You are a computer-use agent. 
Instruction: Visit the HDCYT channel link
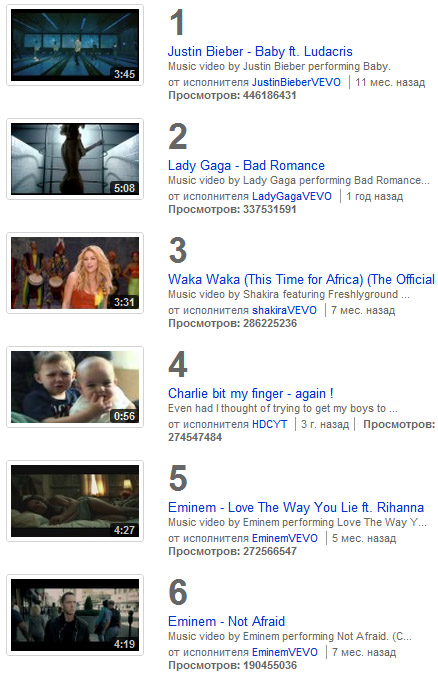270,424
